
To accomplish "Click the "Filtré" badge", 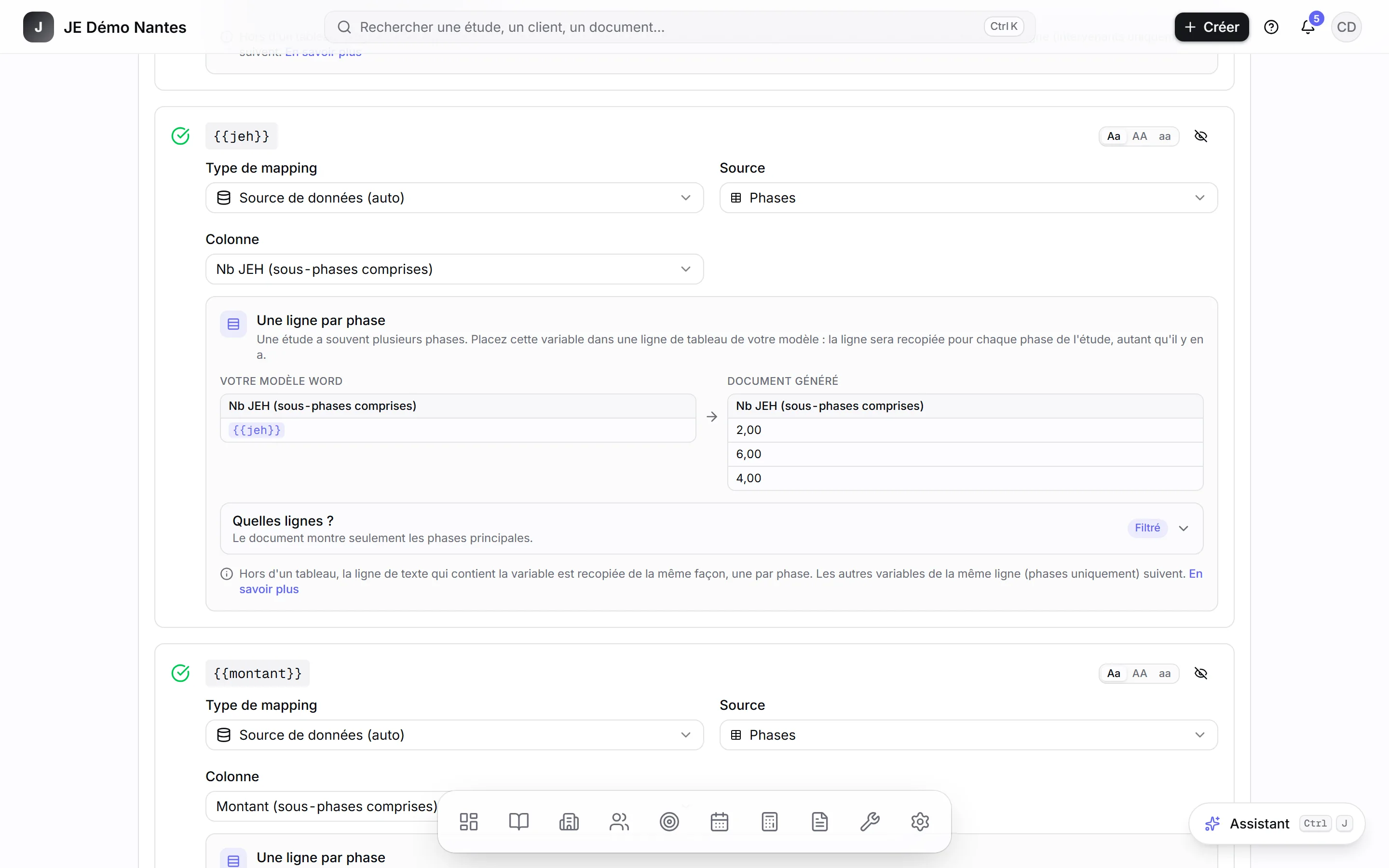I will click(1147, 528).
